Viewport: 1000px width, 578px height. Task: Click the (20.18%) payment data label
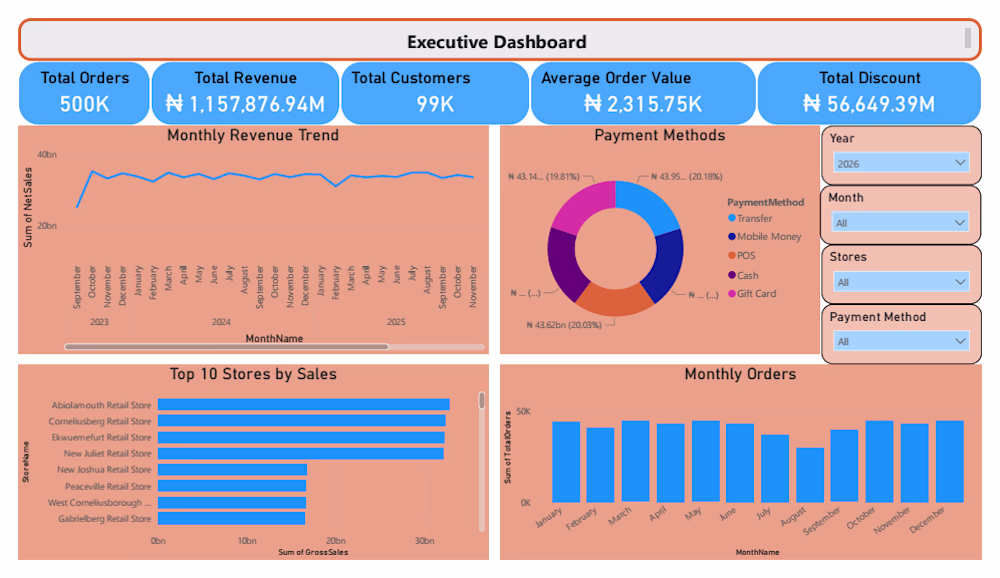click(x=686, y=176)
